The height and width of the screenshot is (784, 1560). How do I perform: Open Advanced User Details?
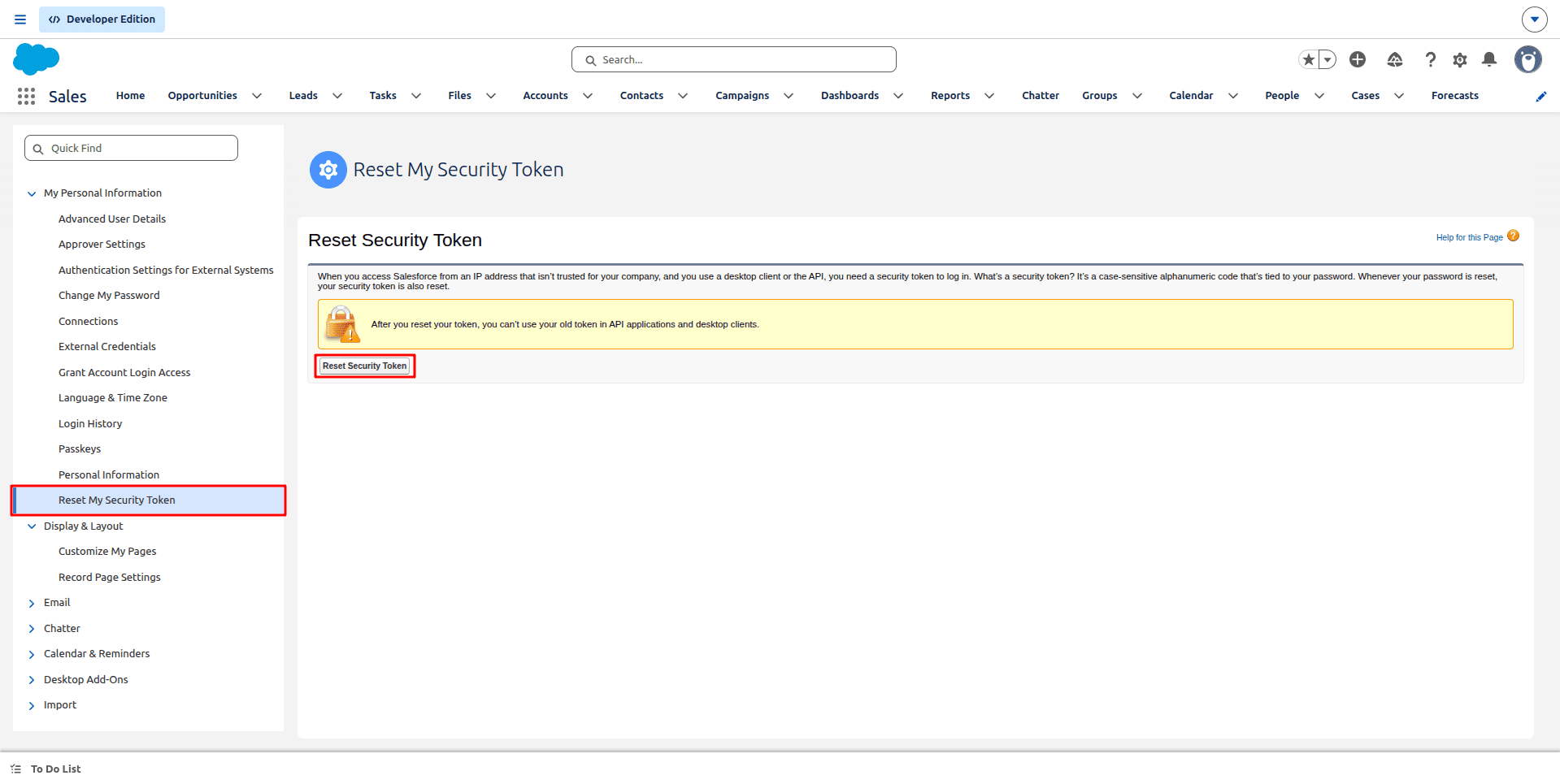point(112,219)
